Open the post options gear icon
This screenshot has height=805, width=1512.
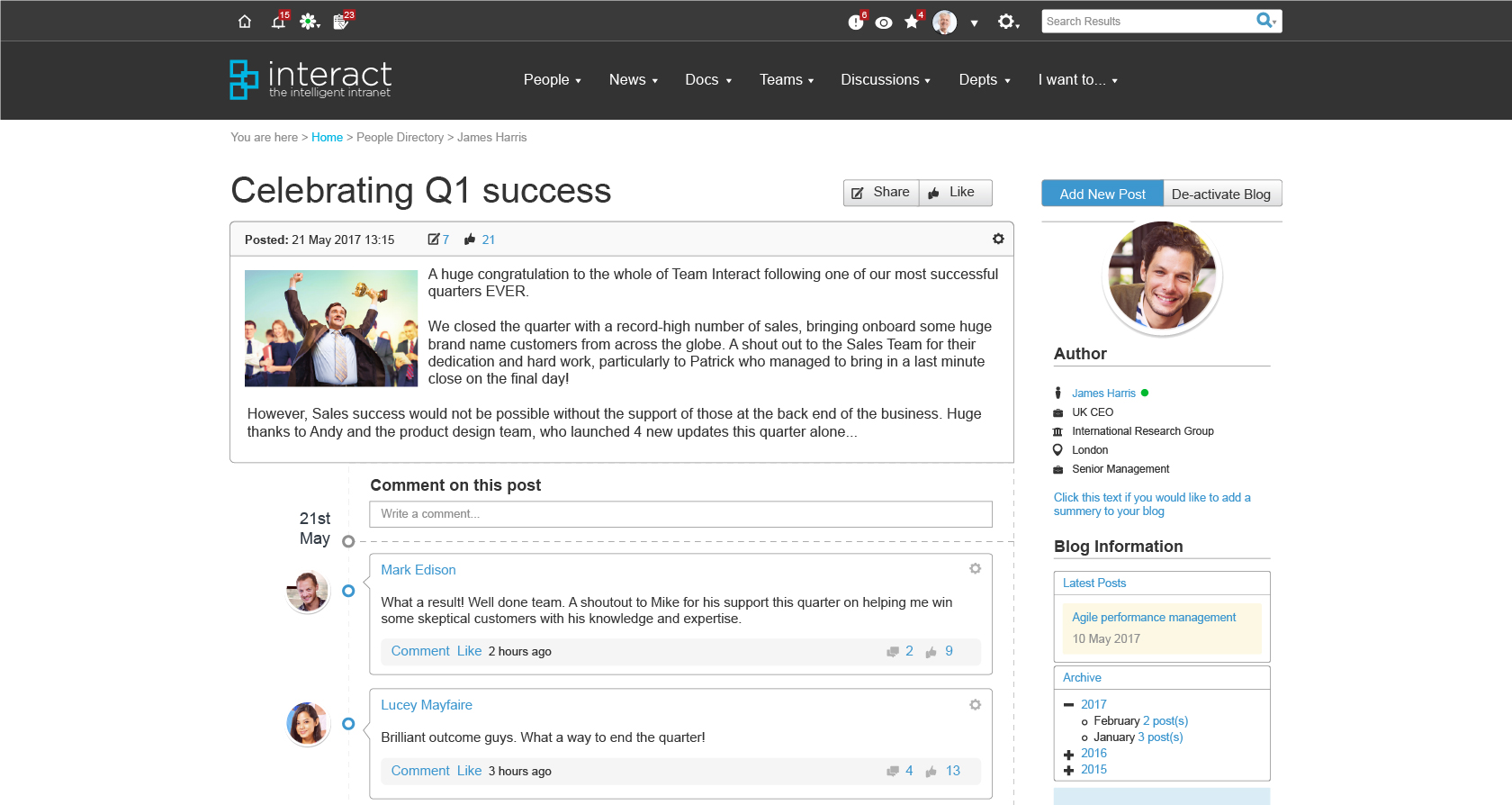998,239
